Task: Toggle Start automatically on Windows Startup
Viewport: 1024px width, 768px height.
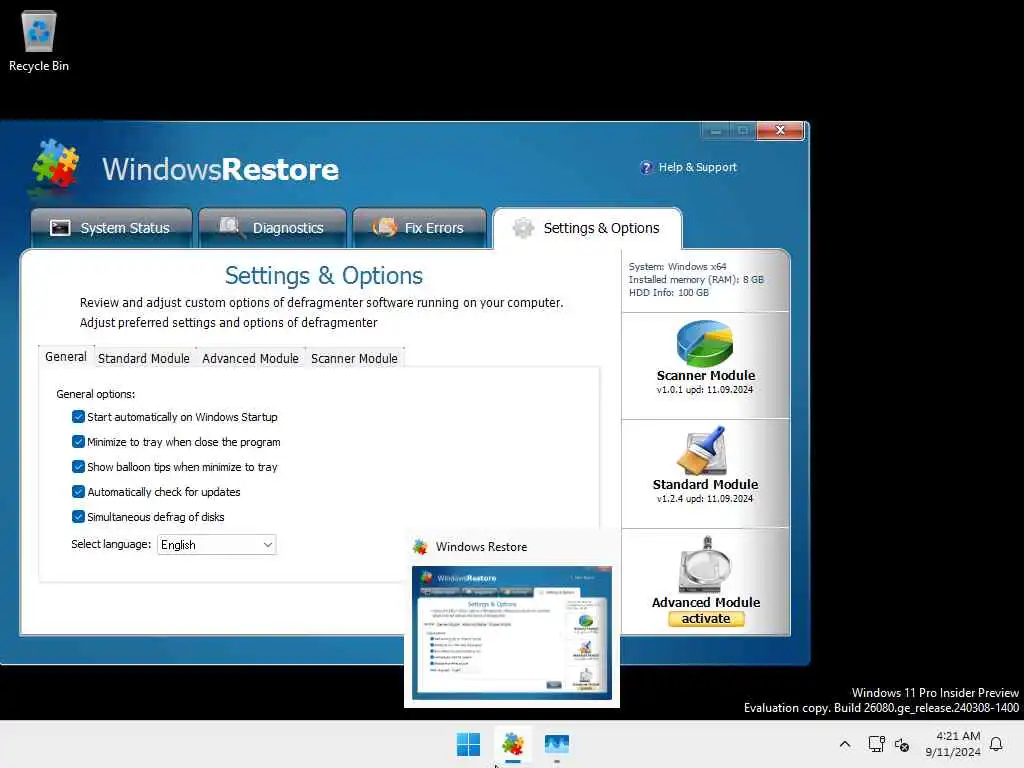Action: click(78, 417)
